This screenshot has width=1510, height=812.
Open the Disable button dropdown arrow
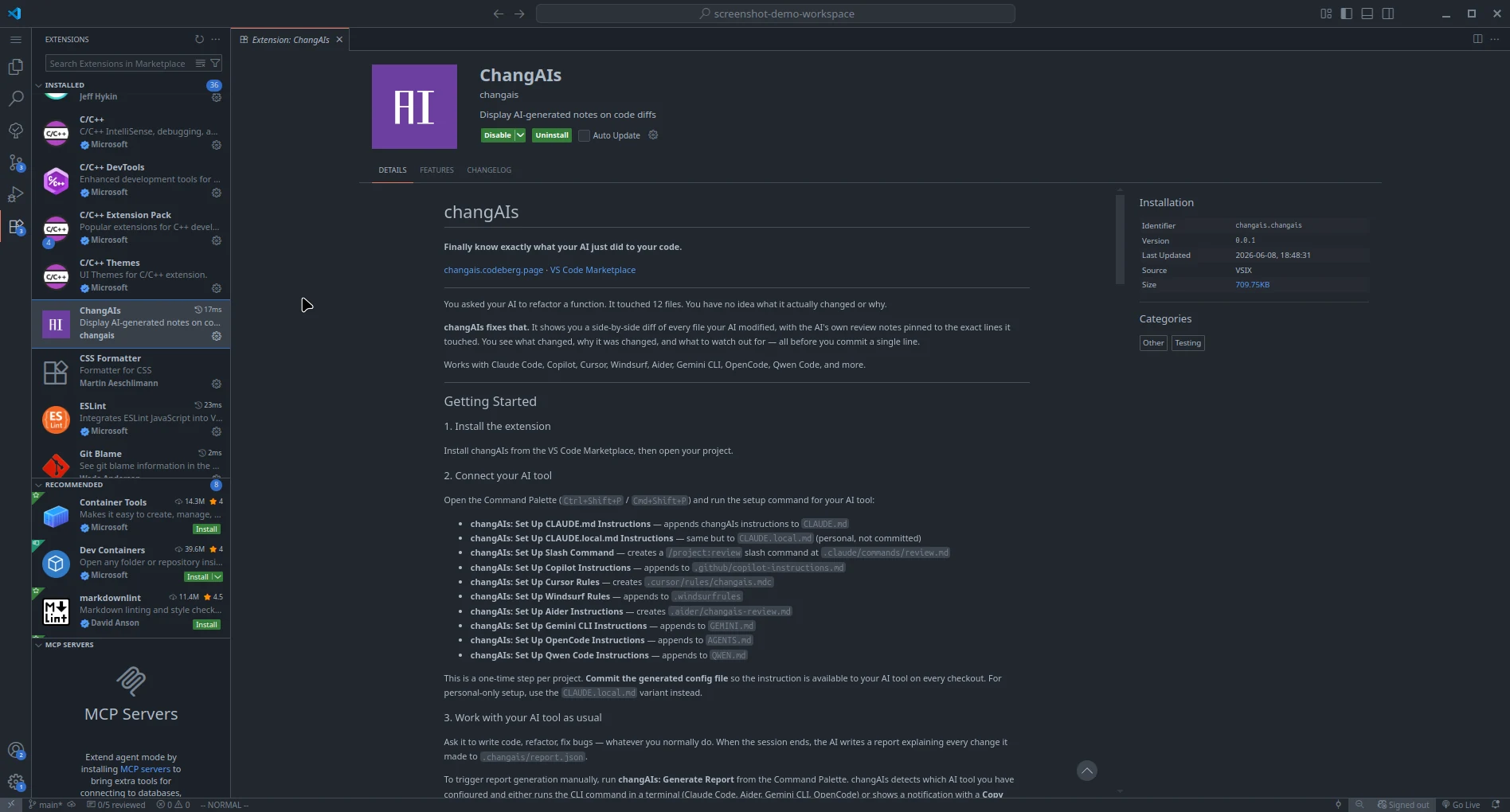(520, 135)
